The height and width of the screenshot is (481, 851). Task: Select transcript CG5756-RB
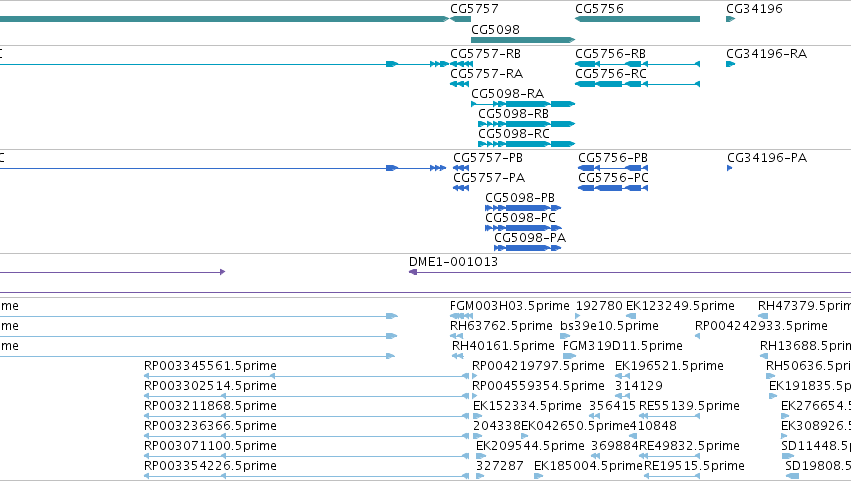click(x=611, y=54)
